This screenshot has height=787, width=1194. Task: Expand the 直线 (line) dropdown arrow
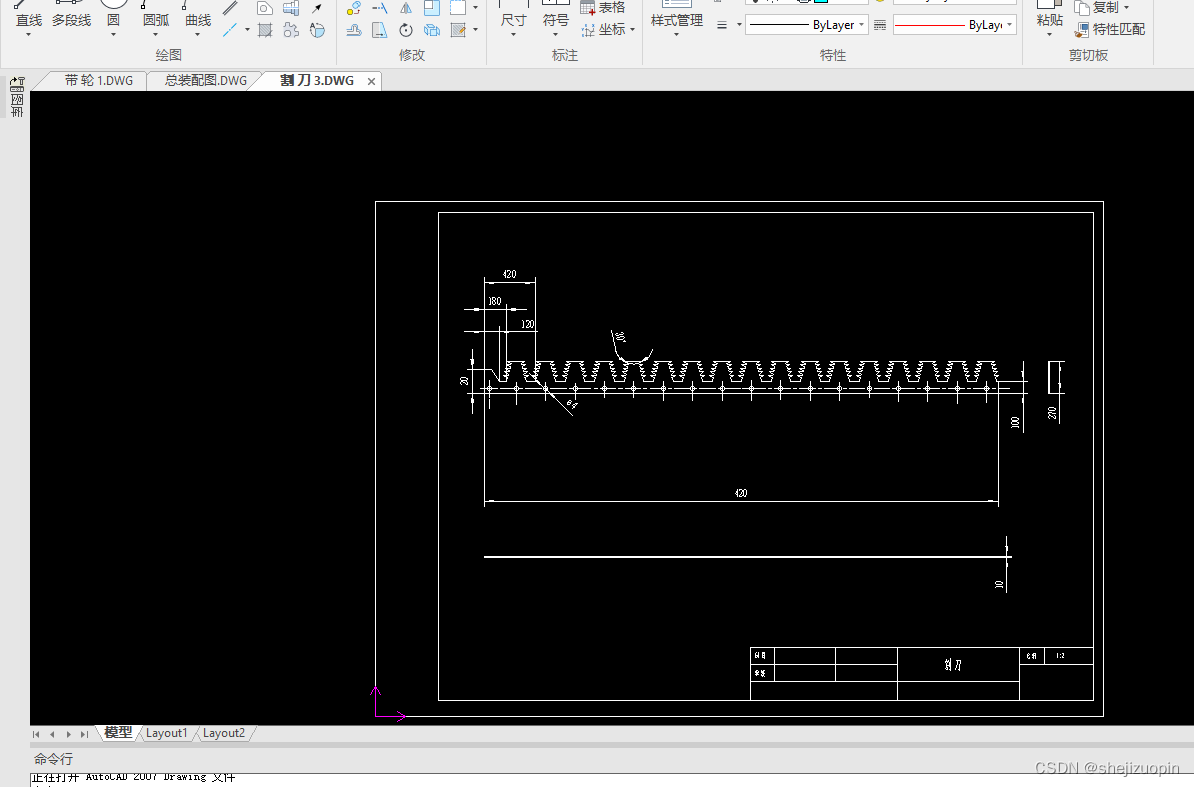pyautogui.click(x=28, y=34)
